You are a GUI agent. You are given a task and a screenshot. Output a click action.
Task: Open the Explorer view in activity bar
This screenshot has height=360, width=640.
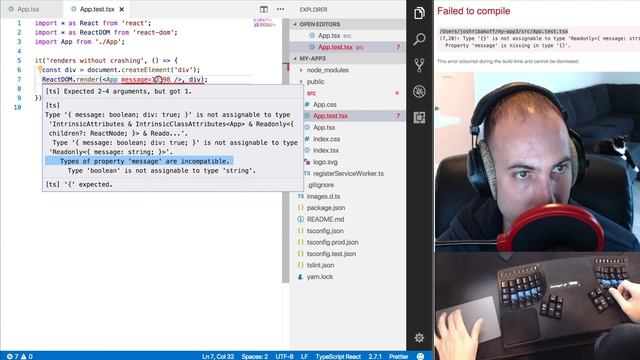click(x=419, y=13)
